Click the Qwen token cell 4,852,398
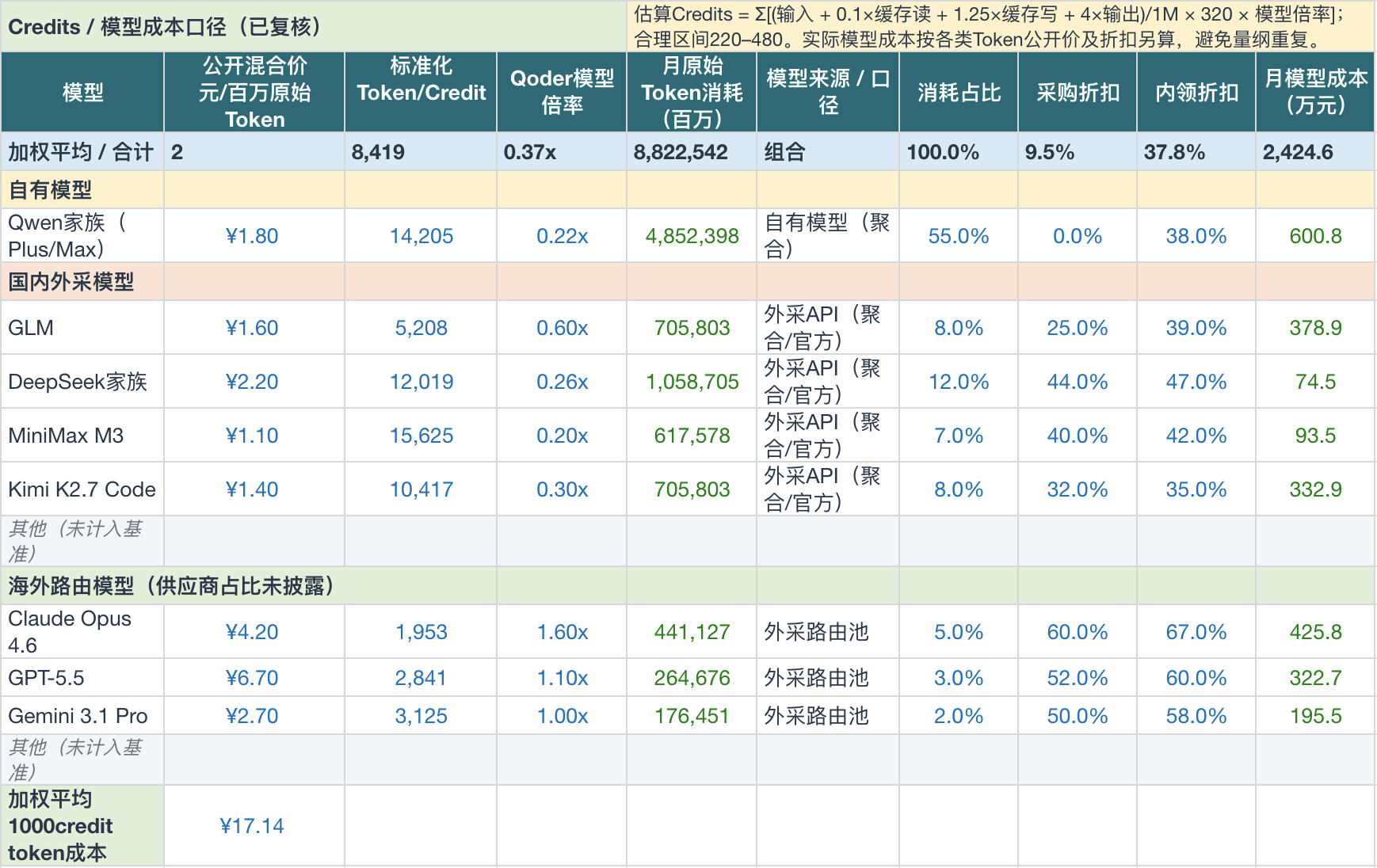 692,236
